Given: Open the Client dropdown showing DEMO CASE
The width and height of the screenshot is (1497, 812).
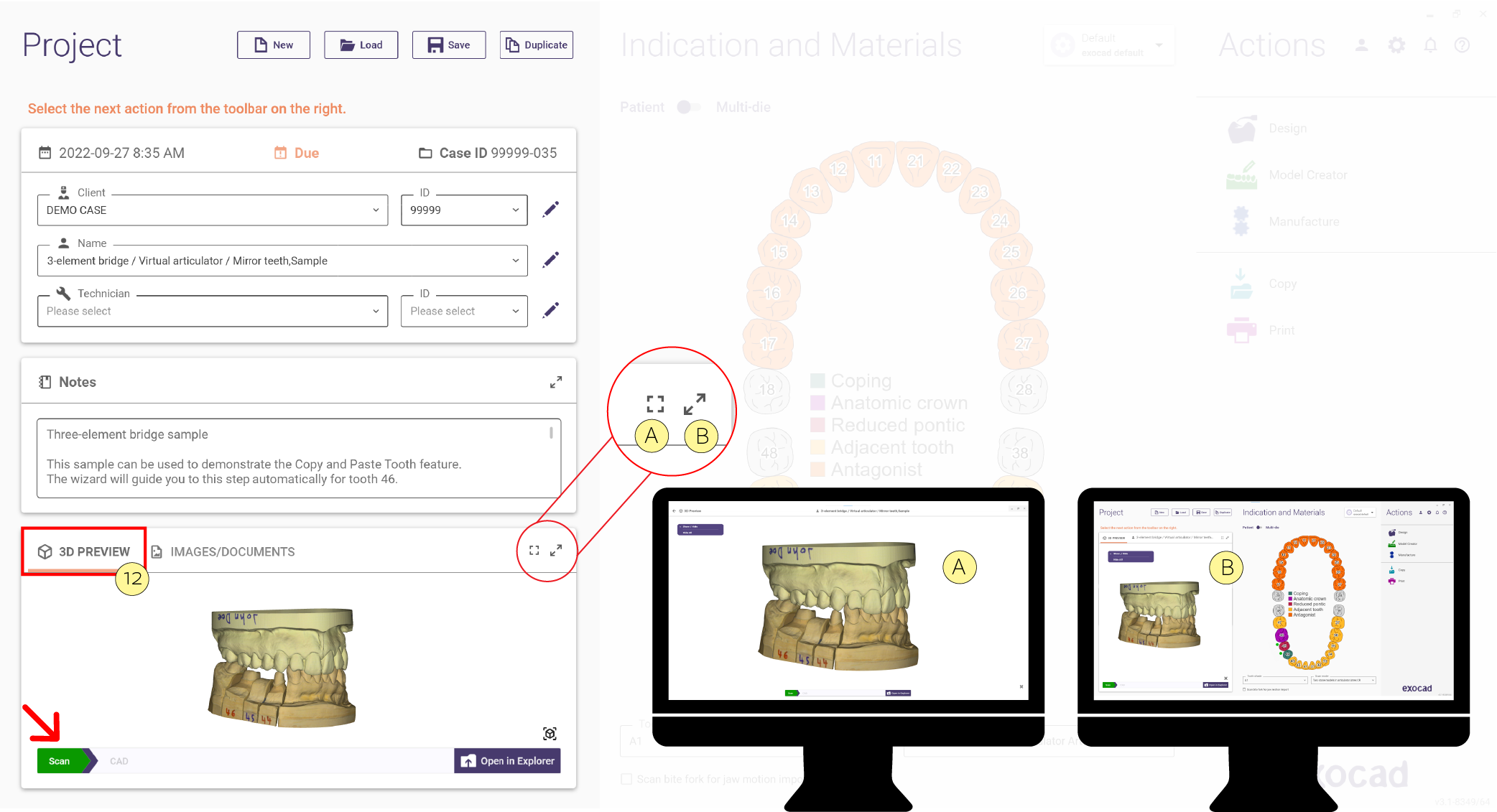Looking at the screenshot, I should click(213, 210).
